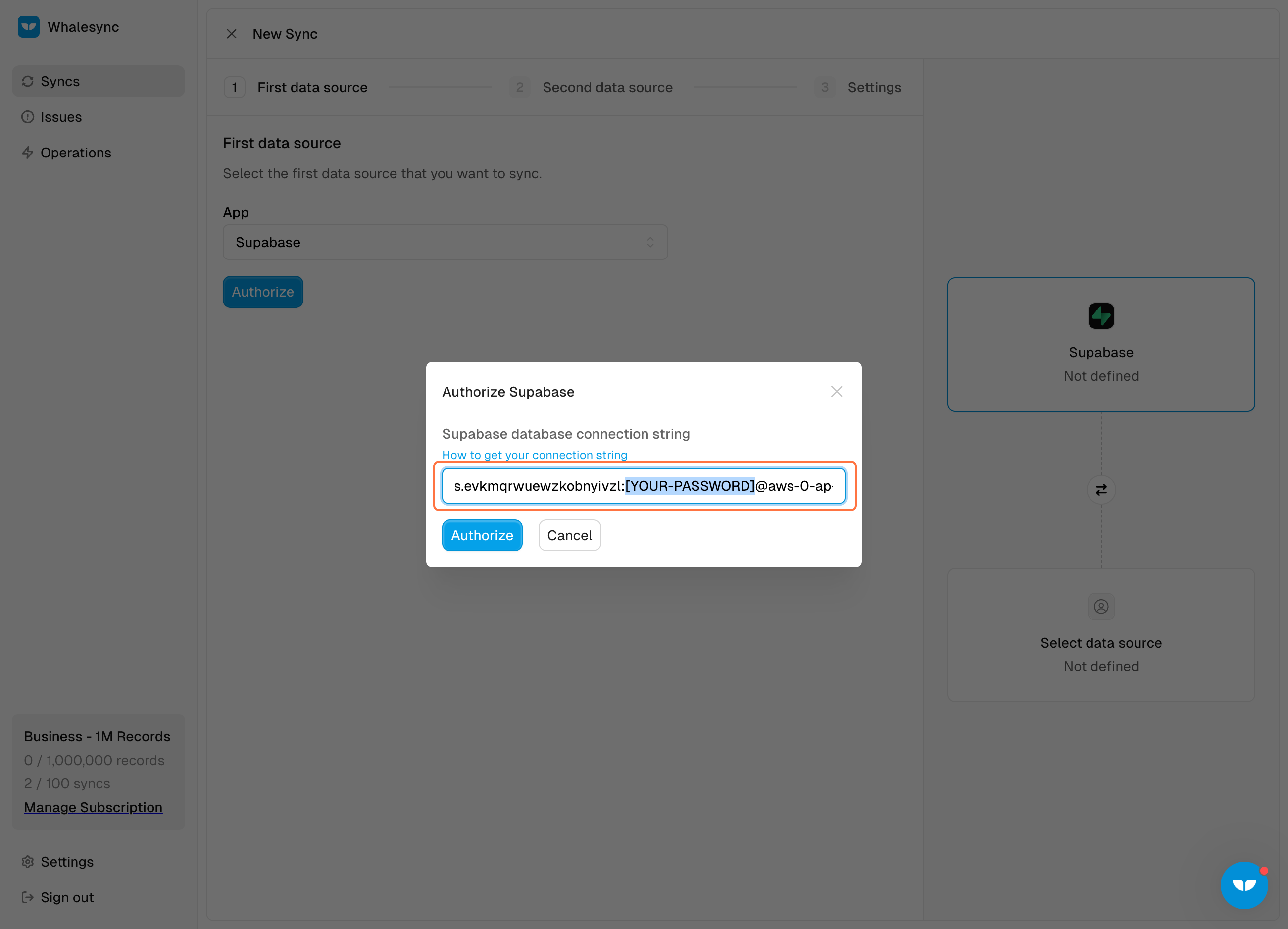Select step 1 First data source
This screenshot has height=929, width=1288.
(x=296, y=88)
